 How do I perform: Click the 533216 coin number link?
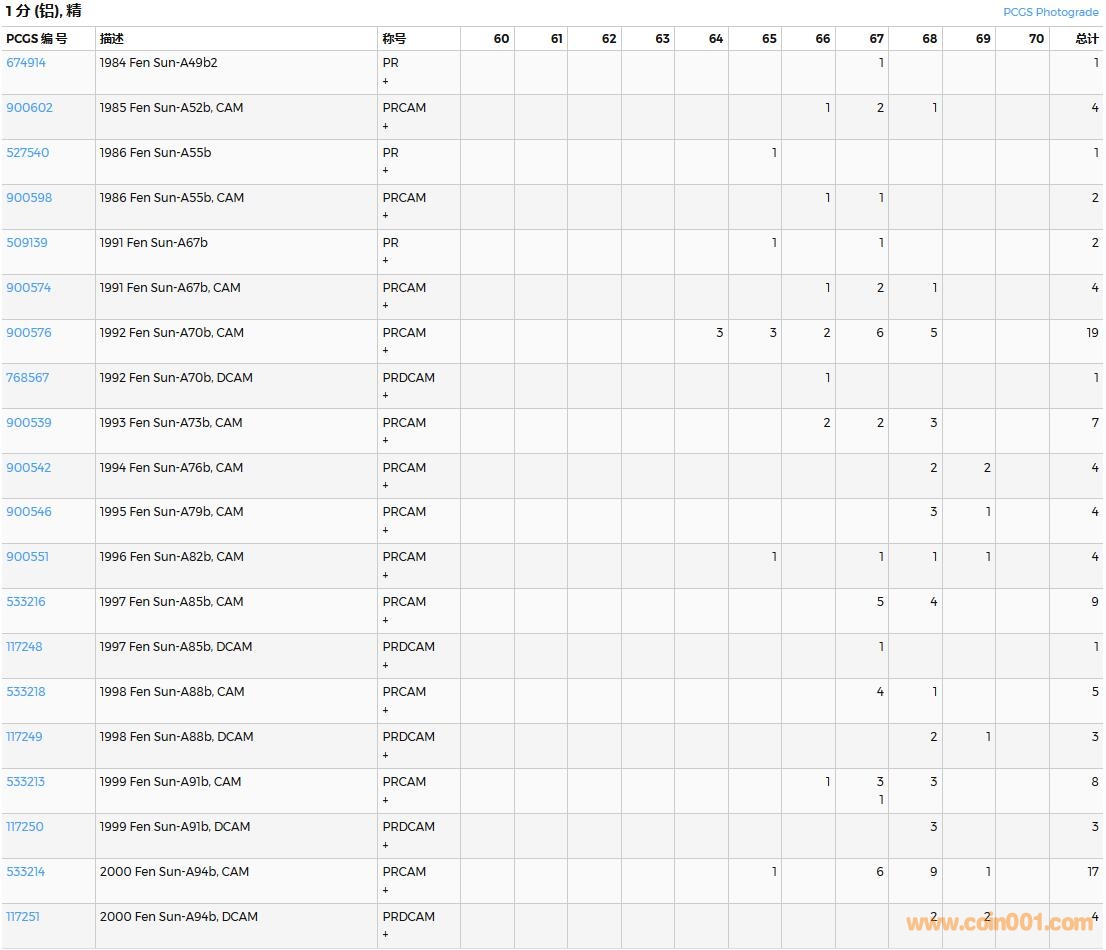point(26,602)
